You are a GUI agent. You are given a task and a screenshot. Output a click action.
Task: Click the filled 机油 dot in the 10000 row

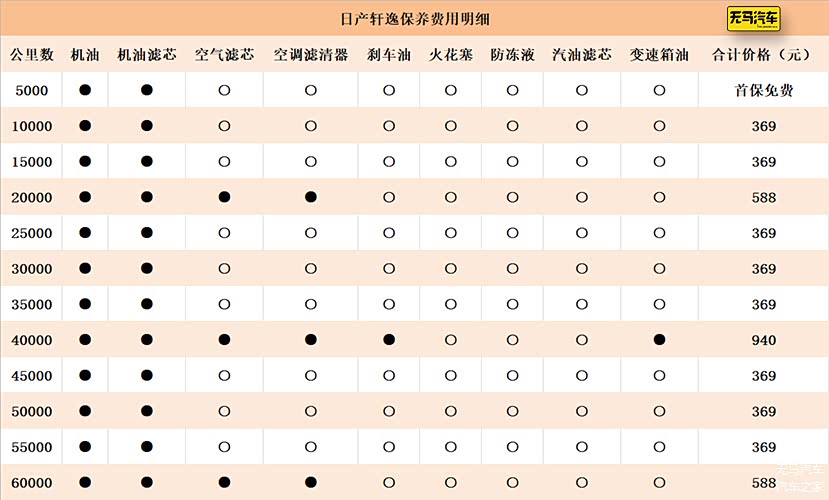(85, 126)
